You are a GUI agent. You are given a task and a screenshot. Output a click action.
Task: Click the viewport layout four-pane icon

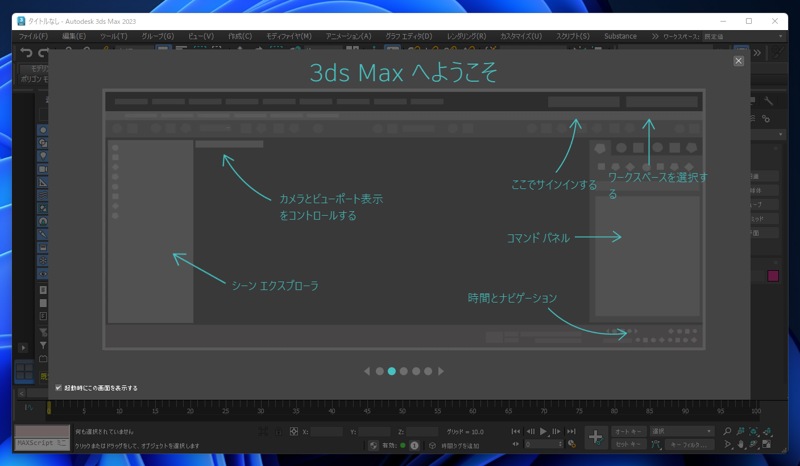[24, 371]
